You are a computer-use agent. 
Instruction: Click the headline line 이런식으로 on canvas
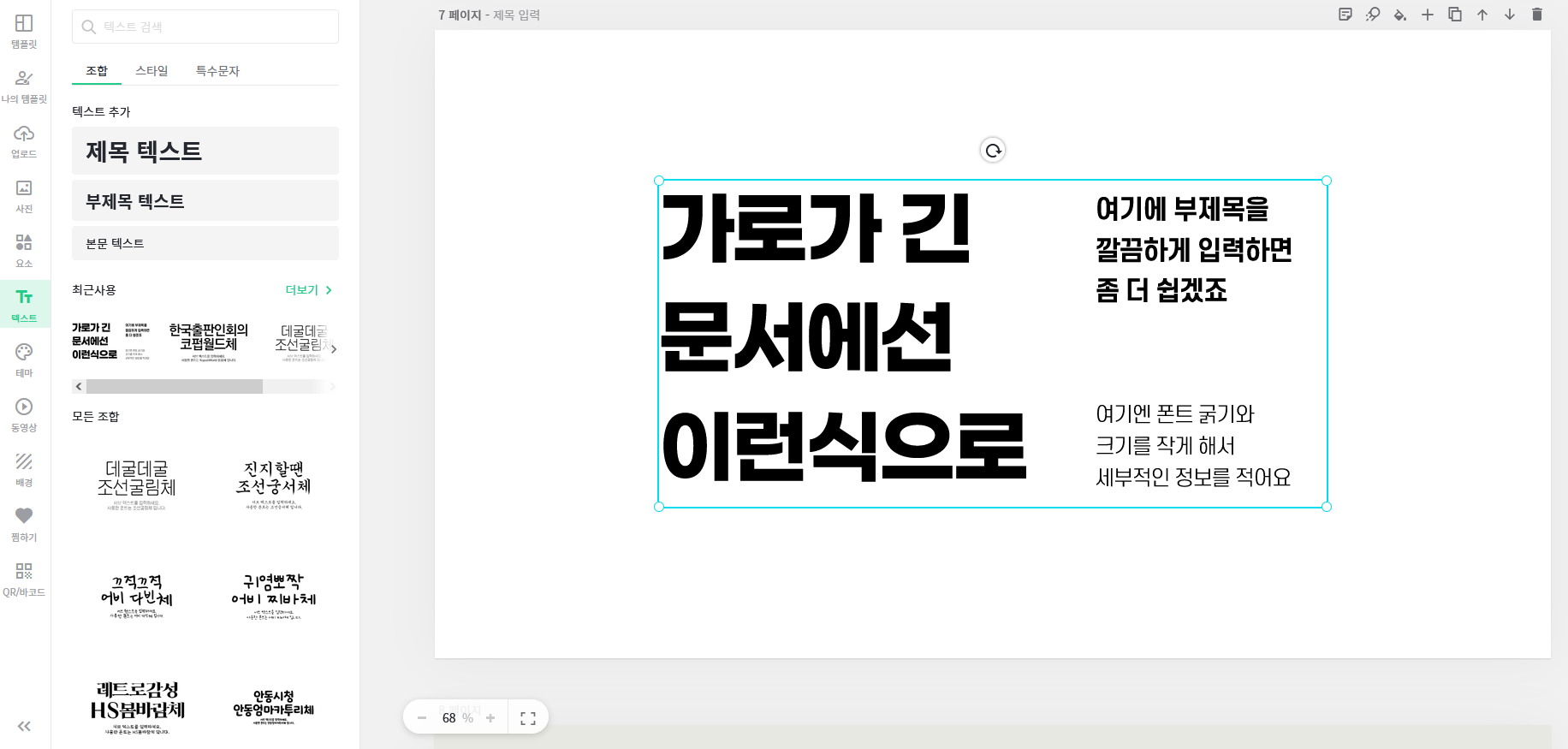(844, 446)
